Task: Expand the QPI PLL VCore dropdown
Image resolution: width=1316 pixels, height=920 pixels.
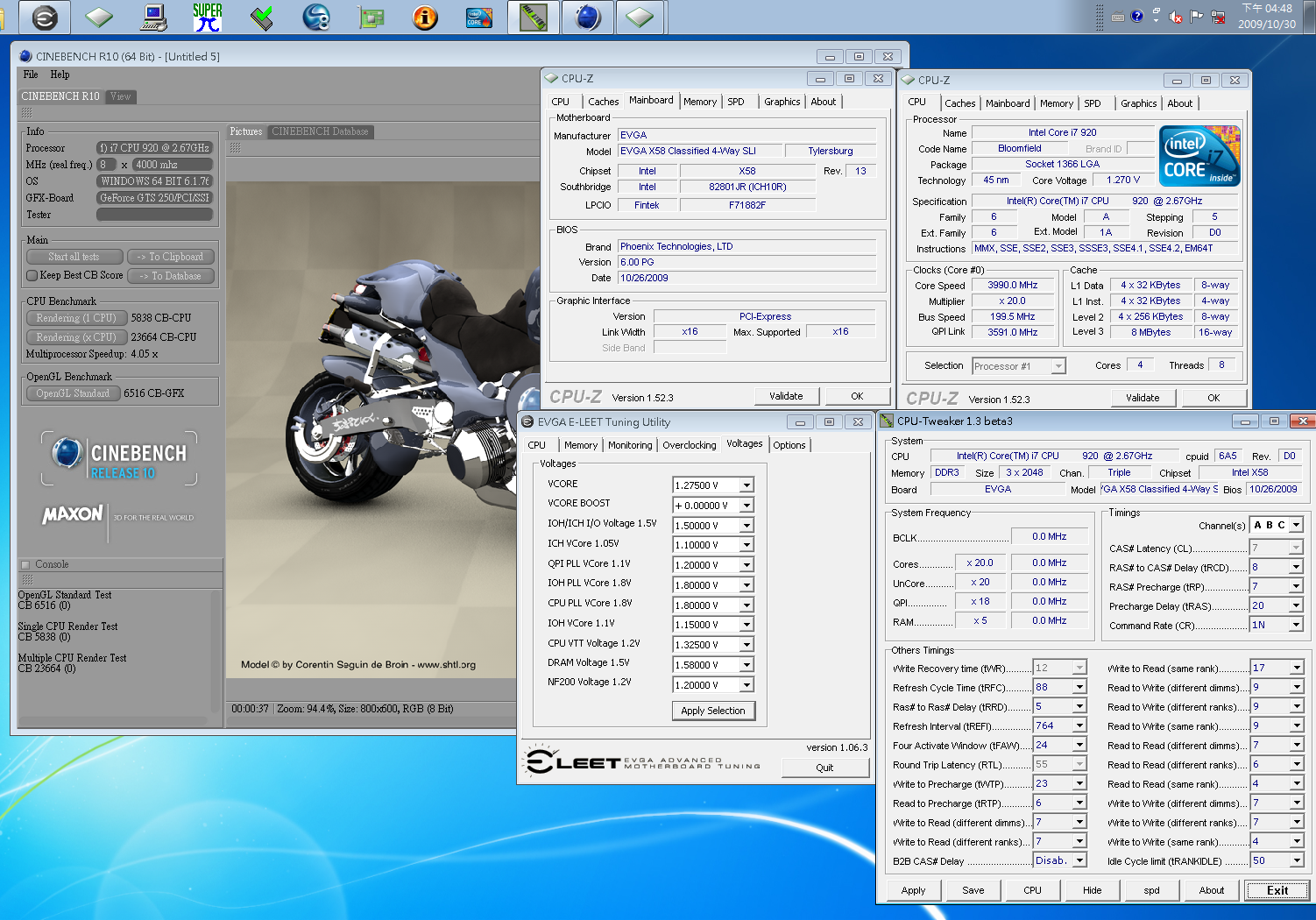Action: tap(746, 565)
